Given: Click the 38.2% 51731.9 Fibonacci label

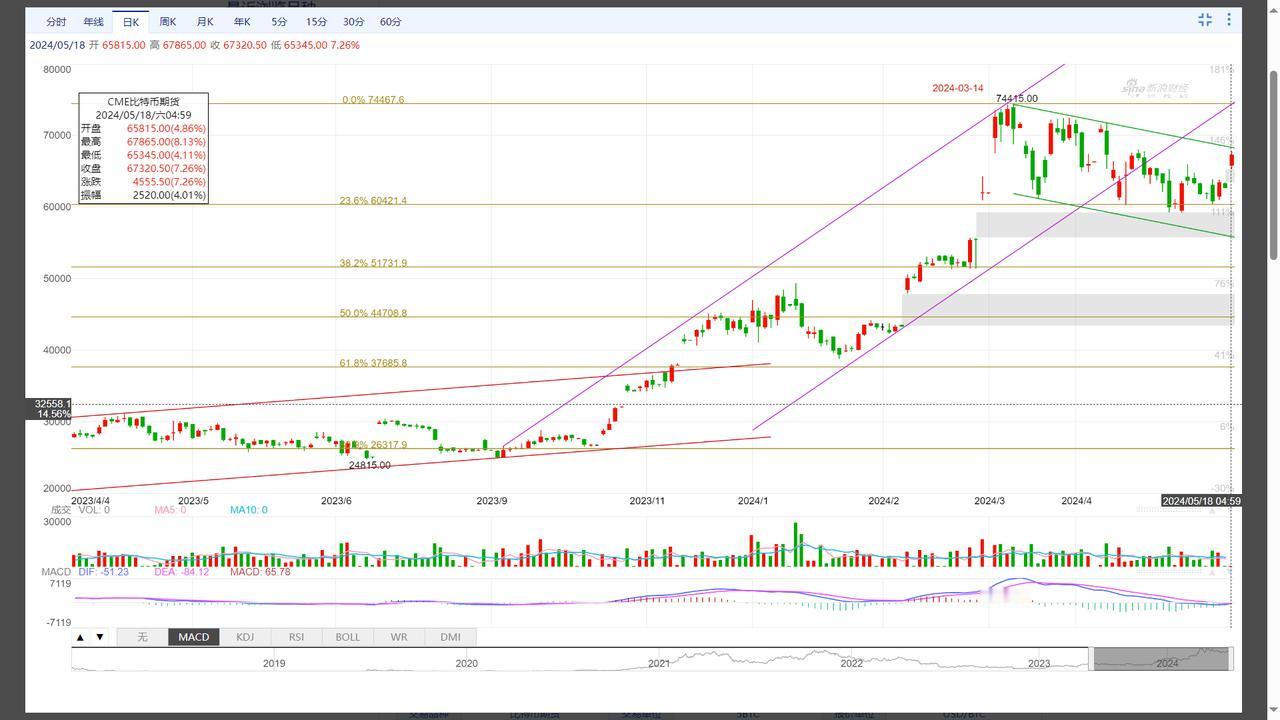Looking at the screenshot, I should pyautogui.click(x=373, y=263).
